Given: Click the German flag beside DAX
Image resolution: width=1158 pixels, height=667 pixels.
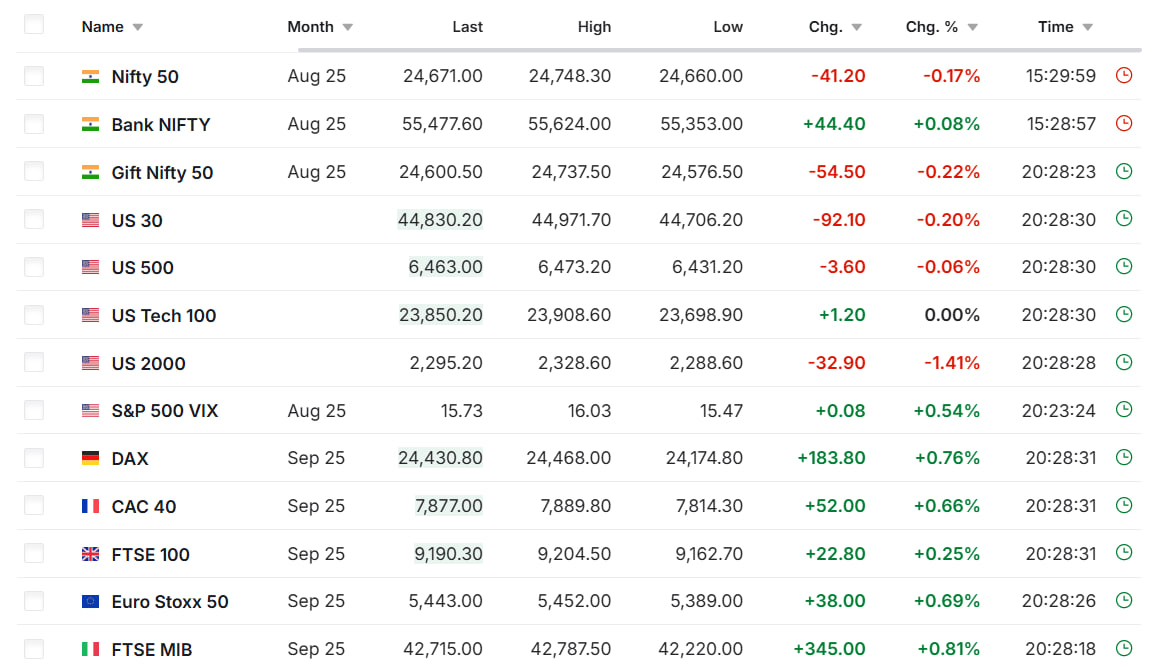Looking at the screenshot, I should coord(91,459).
